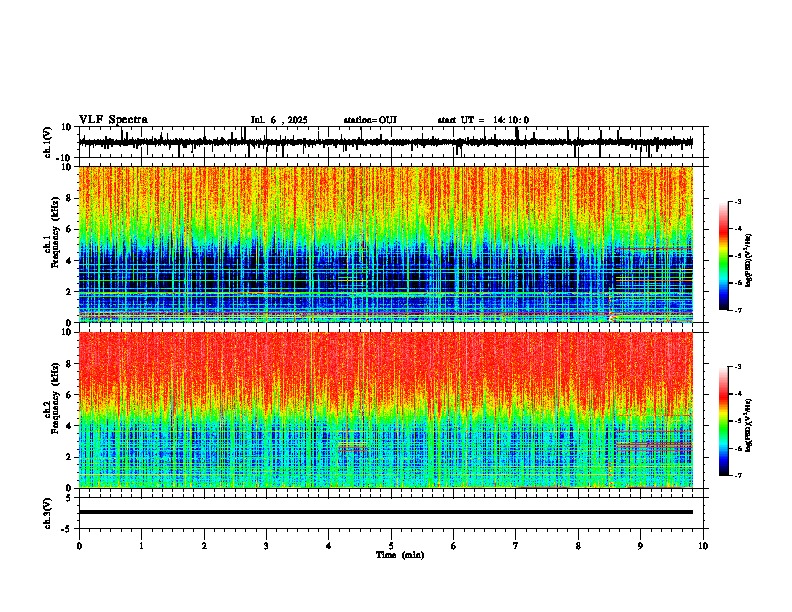This screenshot has width=792, height=612.
Task: Click the "2" kHz tick on ch.1 frequency axis
Action: point(70,292)
